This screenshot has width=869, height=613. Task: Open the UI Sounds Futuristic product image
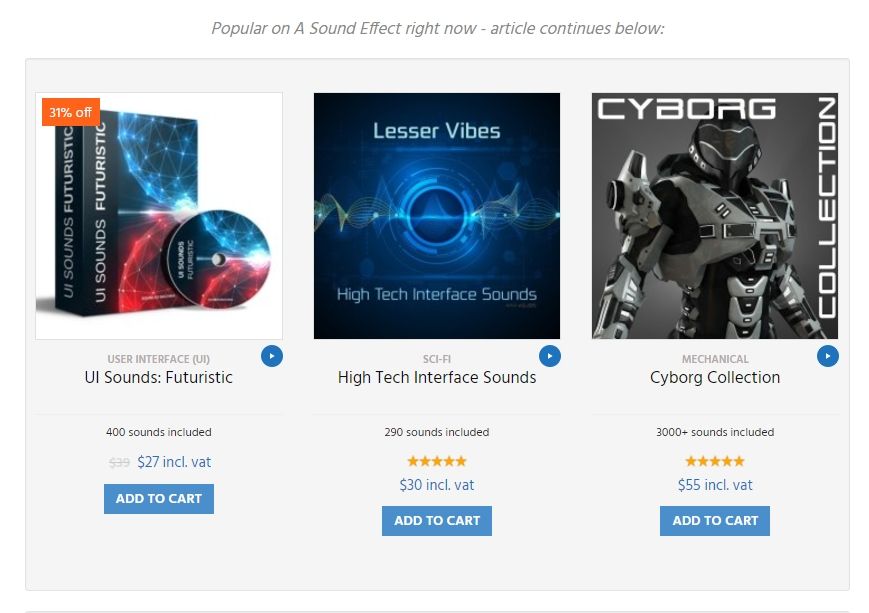(159, 216)
